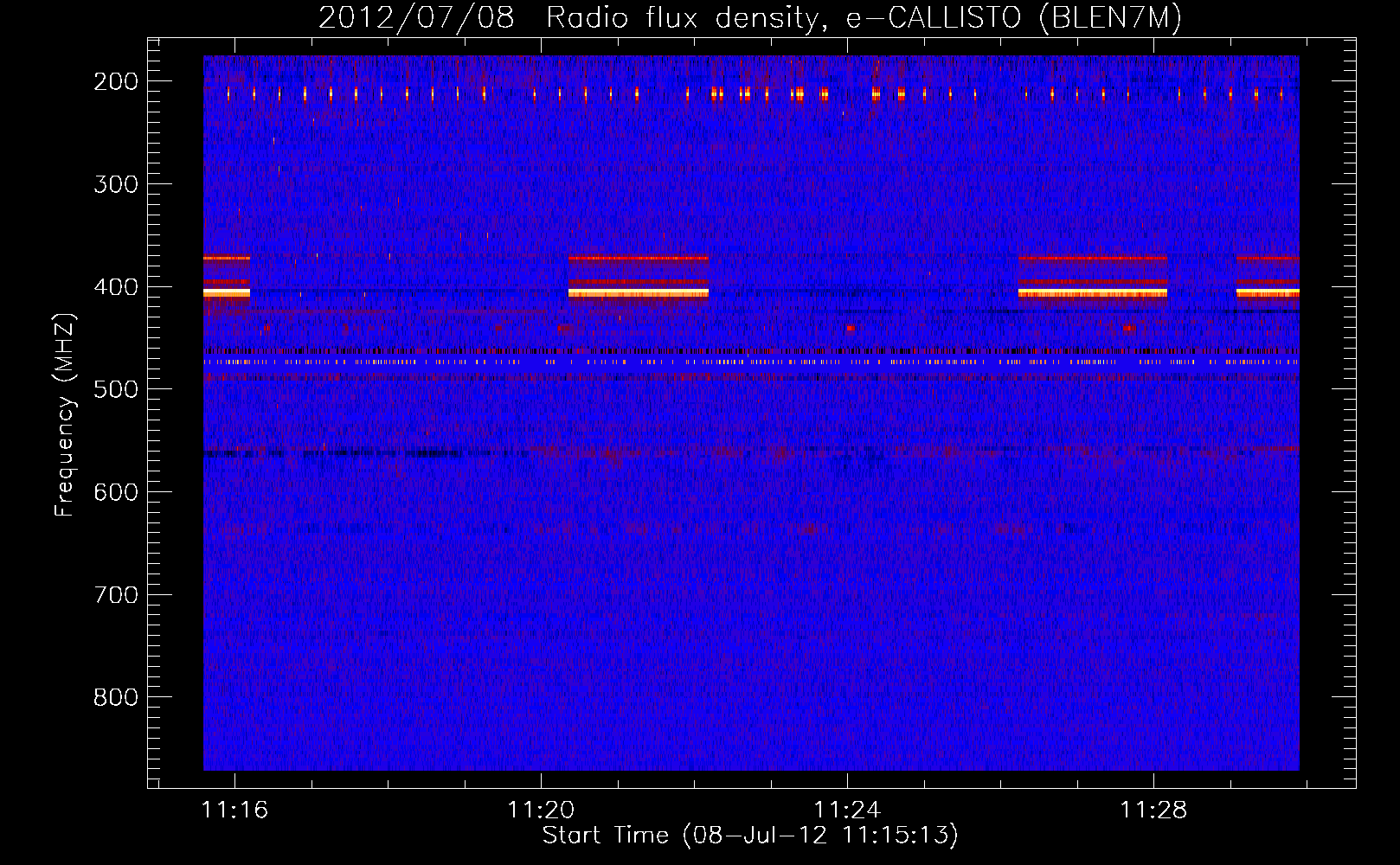Click the date 2012/07/08 in the title
Screen dimensions: 1400x865
tap(416, 17)
